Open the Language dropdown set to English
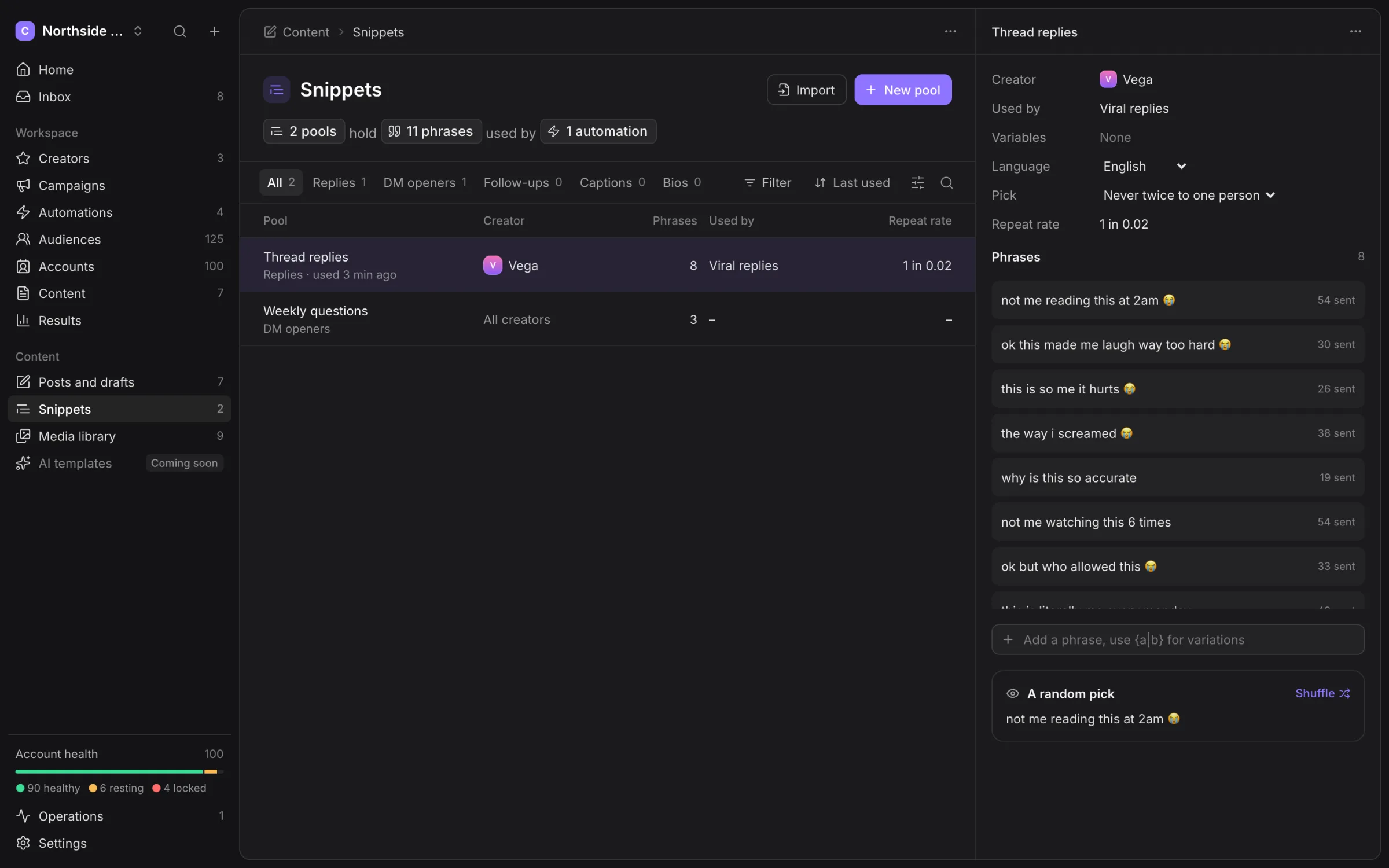 1144,166
